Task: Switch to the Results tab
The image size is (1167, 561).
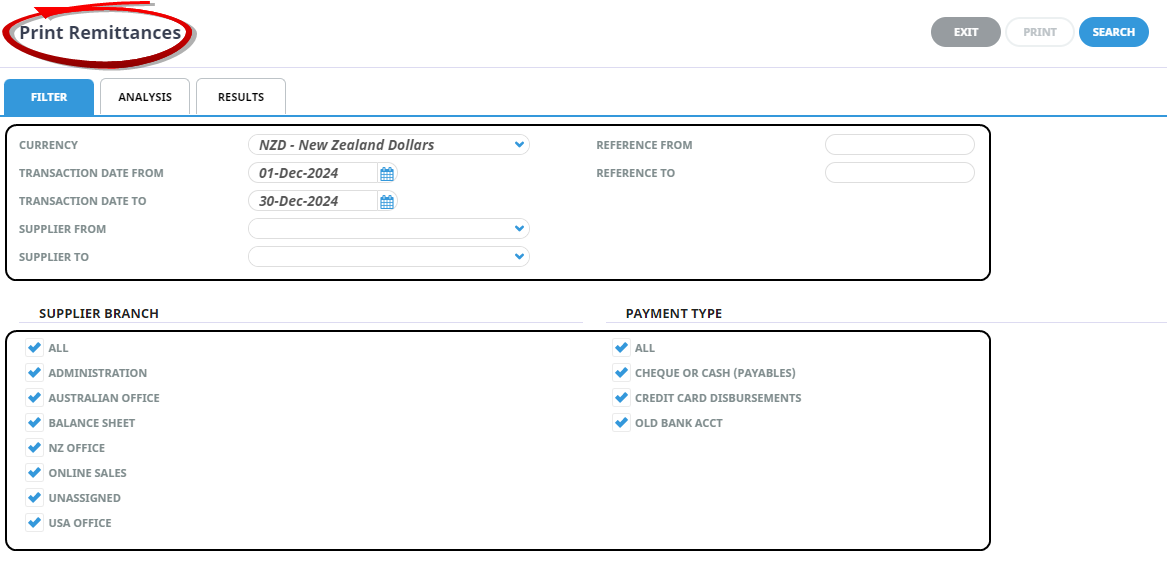Action: coord(241,97)
